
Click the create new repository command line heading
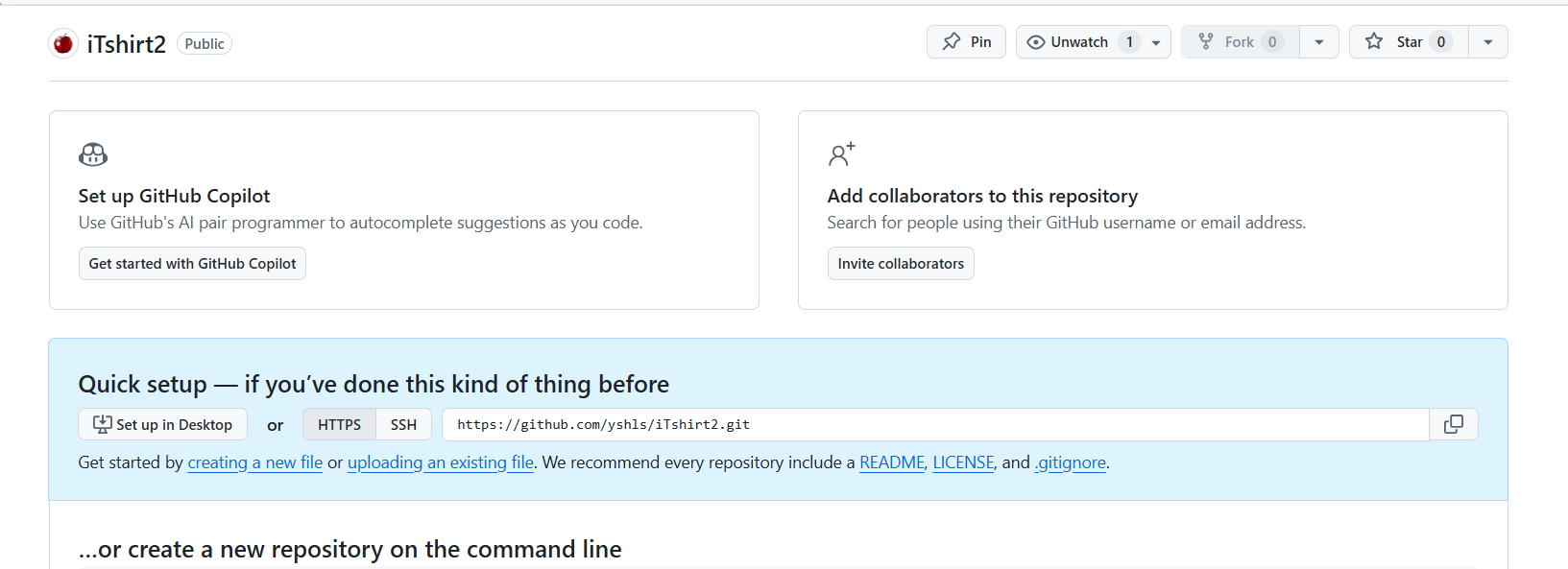tap(350, 549)
